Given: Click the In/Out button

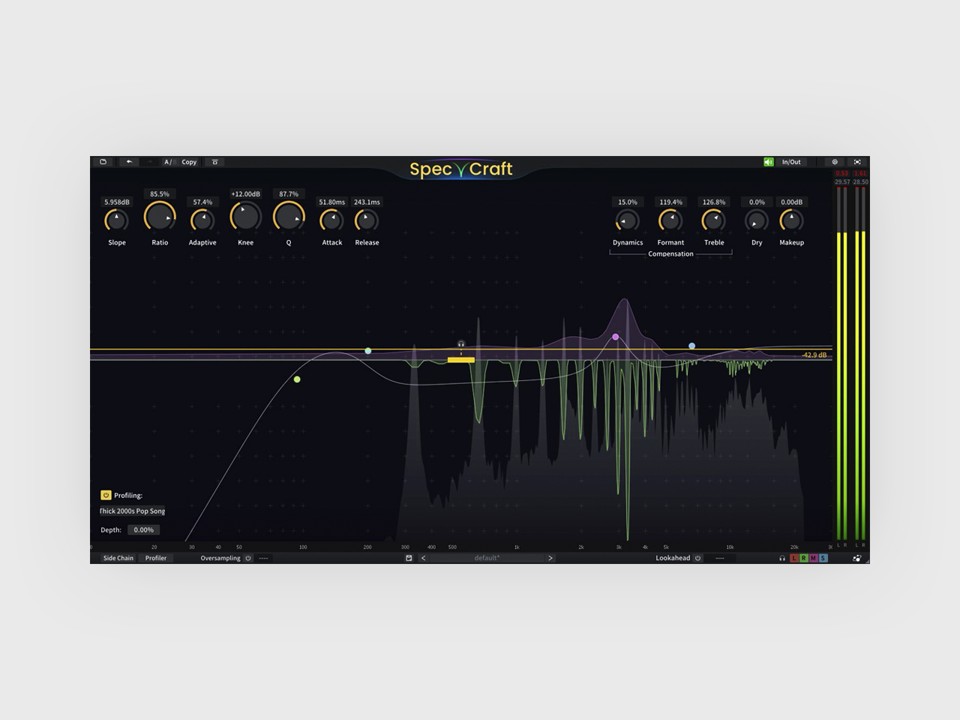Looking at the screenshot, I should click(x=791, y=162).
